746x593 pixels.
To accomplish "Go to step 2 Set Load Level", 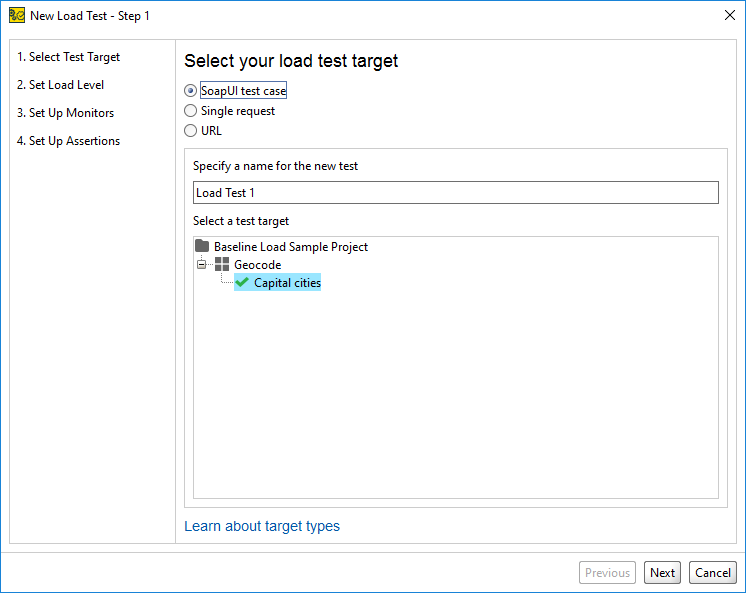I will pyautogui.click(x=60, y=85).
